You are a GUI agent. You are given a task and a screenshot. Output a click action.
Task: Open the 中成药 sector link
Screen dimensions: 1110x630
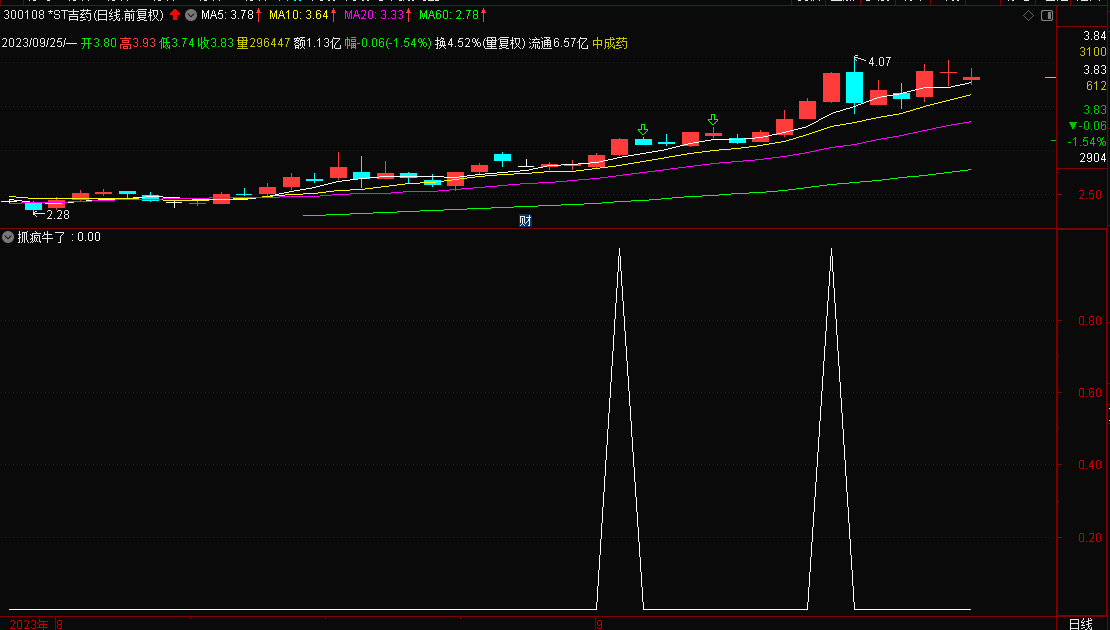[610, 43]
